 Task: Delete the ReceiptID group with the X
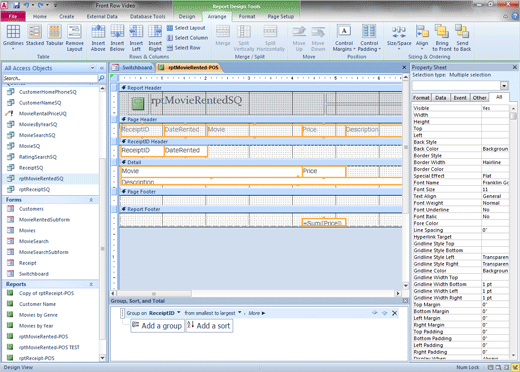[394, 313]
